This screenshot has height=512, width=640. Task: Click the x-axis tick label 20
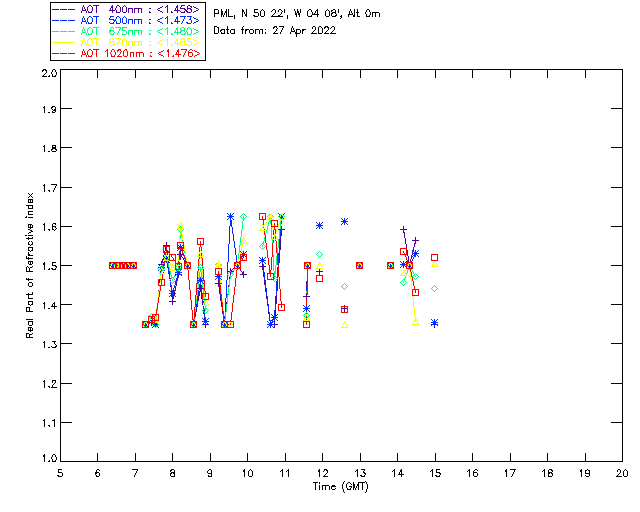coord(622,473)
